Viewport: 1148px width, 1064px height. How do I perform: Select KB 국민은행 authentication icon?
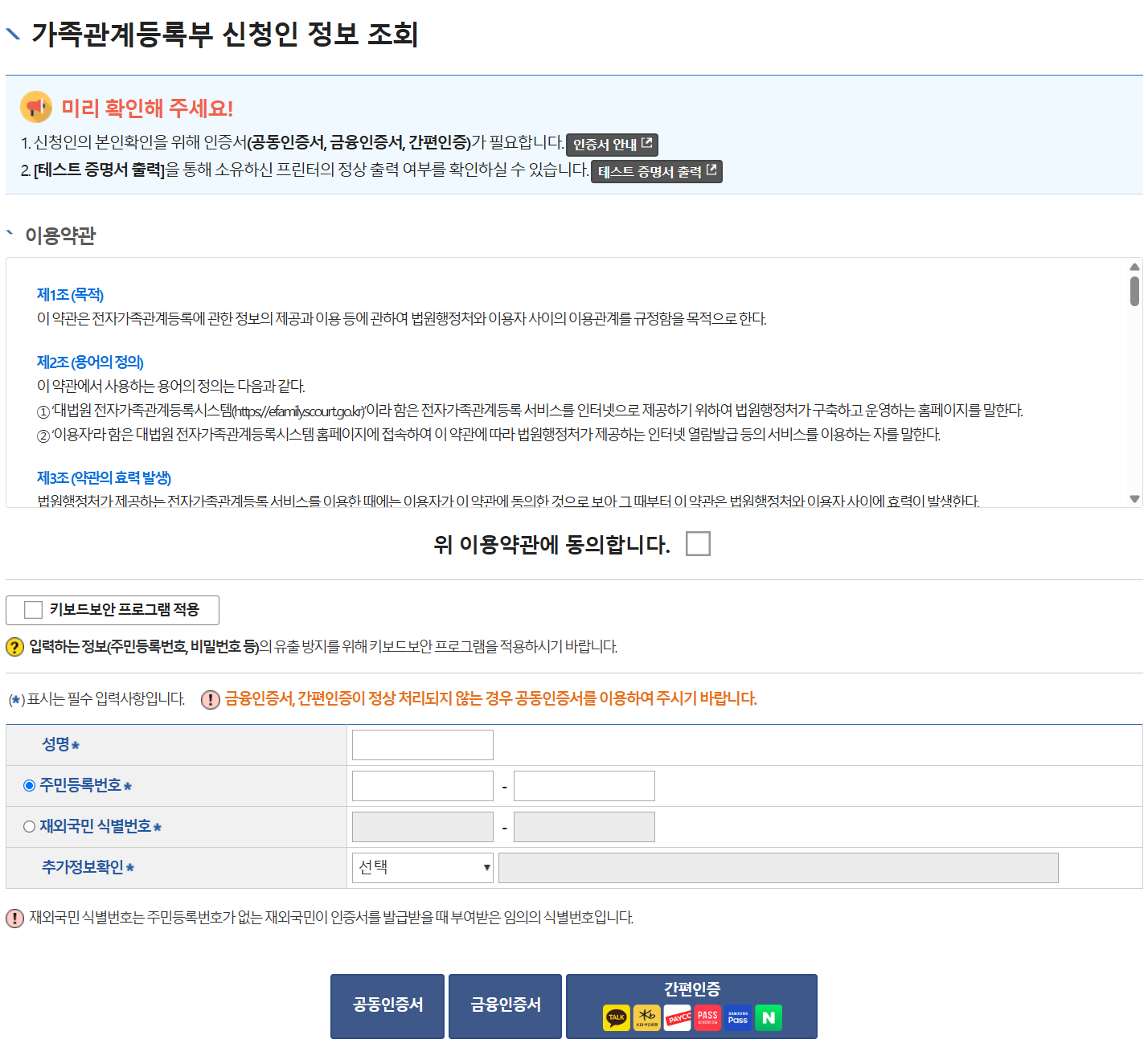coord(646,1017)
